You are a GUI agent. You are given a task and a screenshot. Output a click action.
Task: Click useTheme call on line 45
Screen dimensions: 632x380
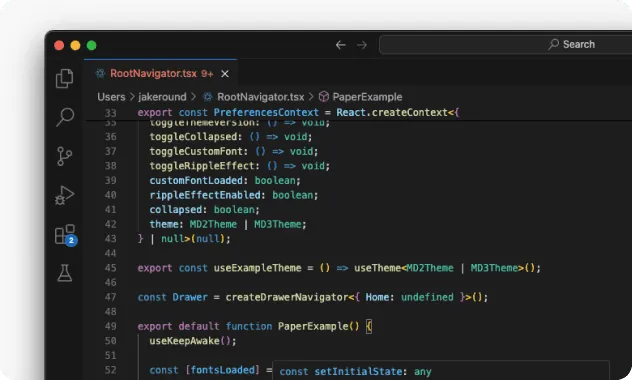click(377, 268)
